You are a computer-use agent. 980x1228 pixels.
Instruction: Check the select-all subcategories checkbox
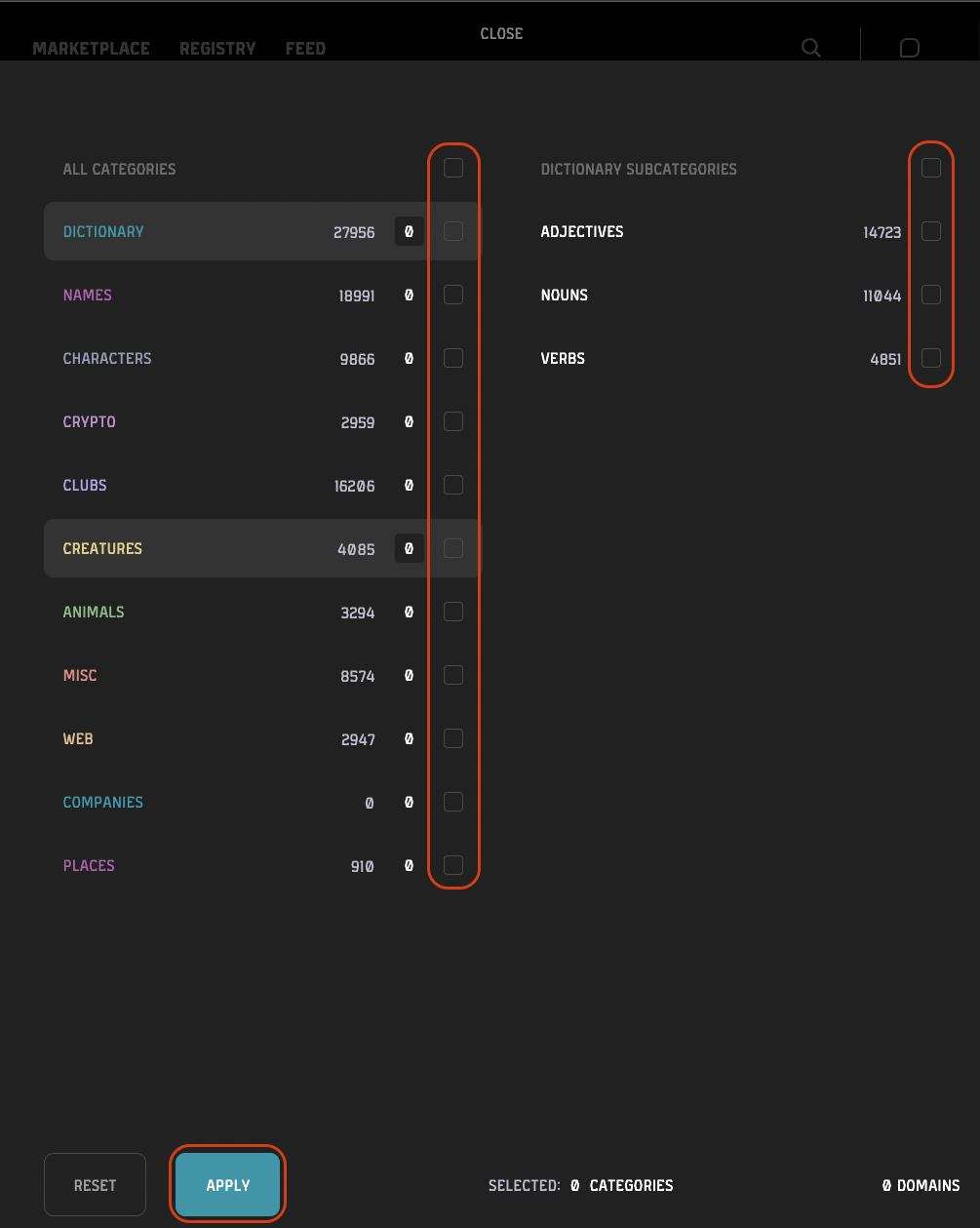click(x=930, y=168)
